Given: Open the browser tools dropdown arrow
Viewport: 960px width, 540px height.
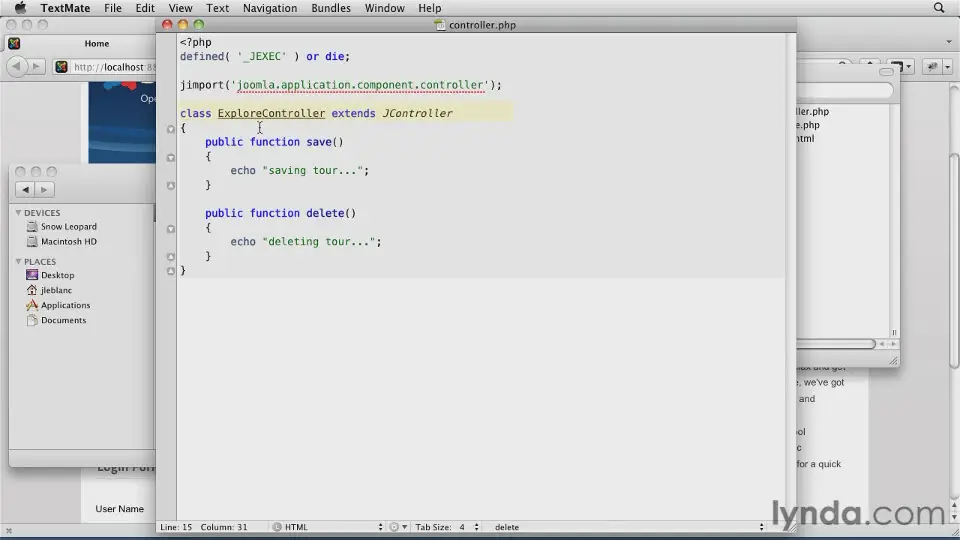Looking at the screenshot, I should click(x=948, y=67).
